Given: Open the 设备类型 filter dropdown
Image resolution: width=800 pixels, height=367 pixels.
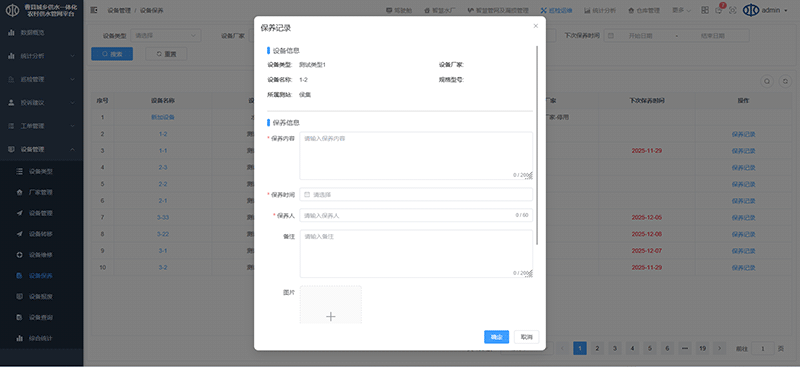Looking at the screenshot, I should [166, 36].
